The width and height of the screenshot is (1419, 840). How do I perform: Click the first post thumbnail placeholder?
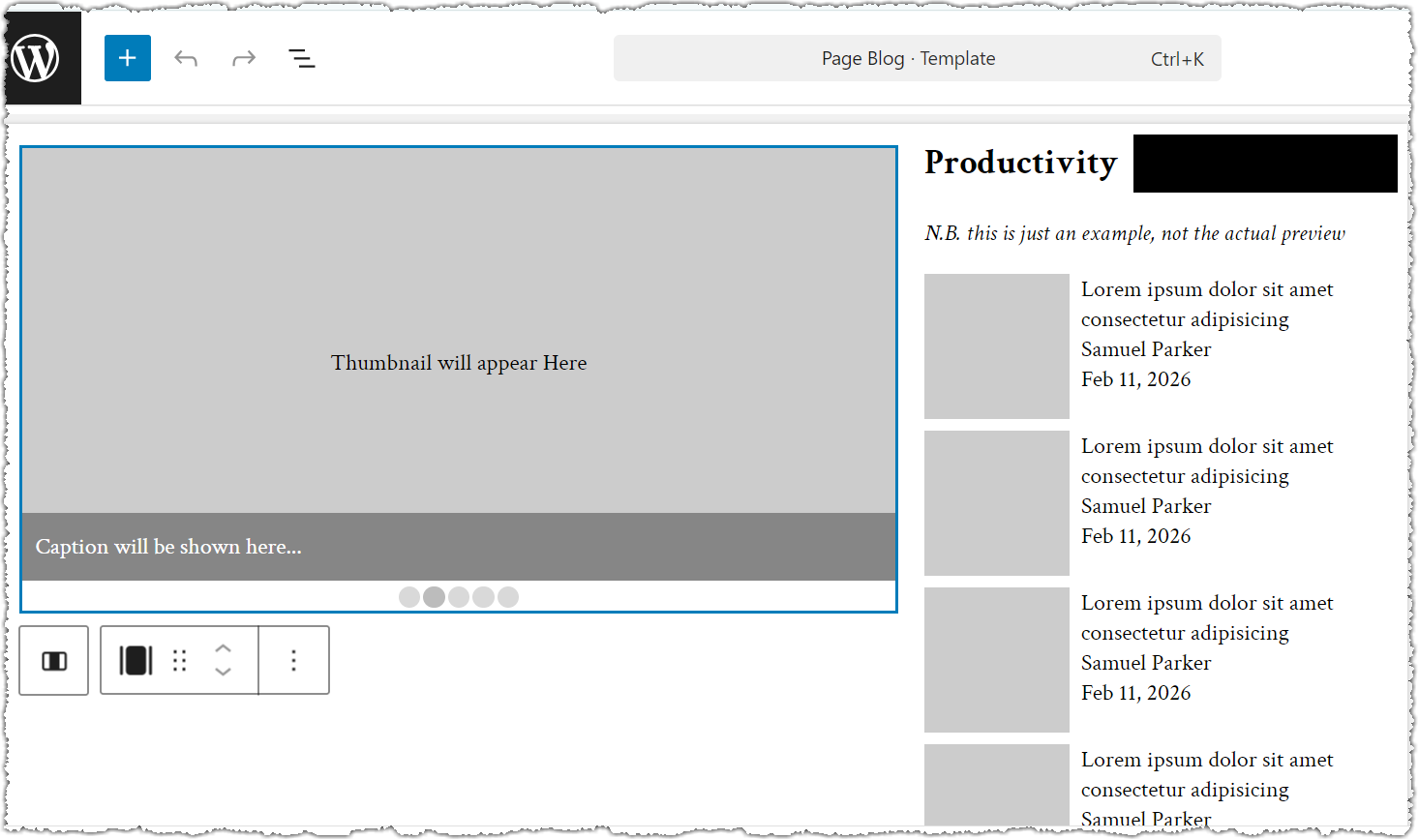[x=996, y=346]
